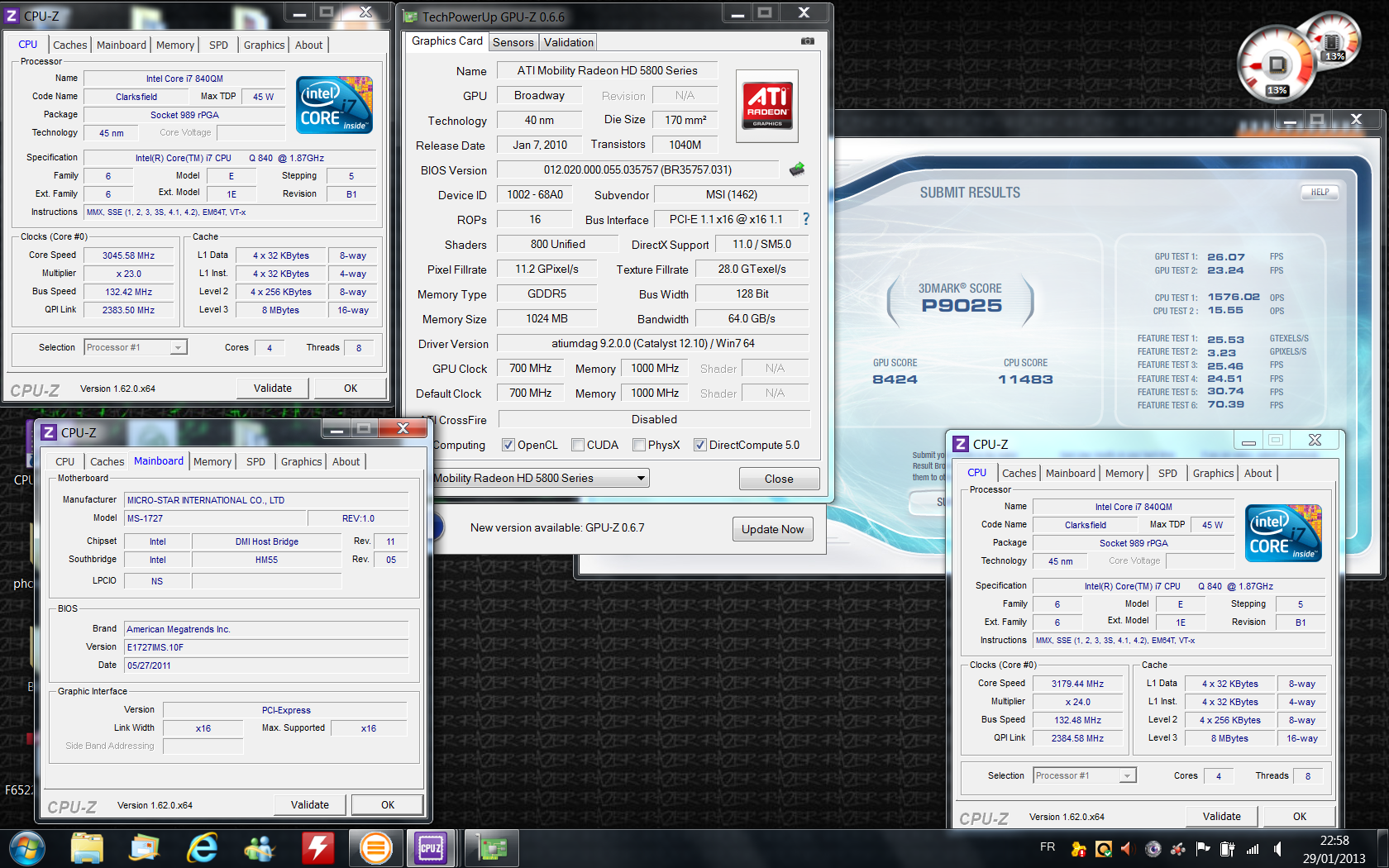This screenshot has width=1389, height=868.
Task: Click Validate in the Mainboard CPU-Z window
Action: tap(310, 804)
